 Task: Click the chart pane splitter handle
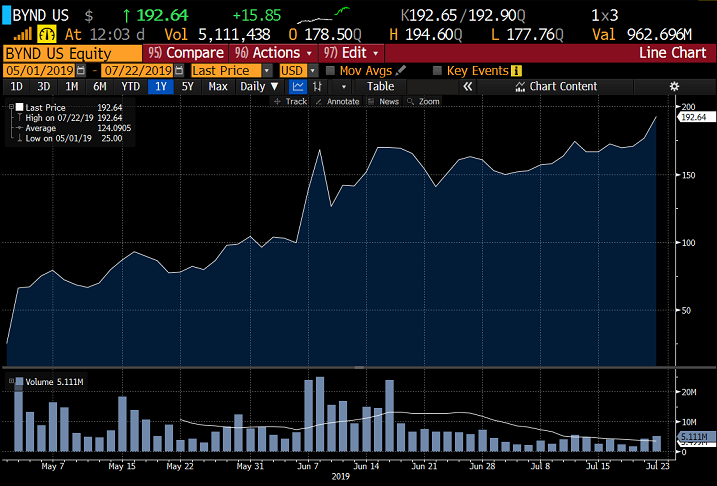(x=360, y=367)
